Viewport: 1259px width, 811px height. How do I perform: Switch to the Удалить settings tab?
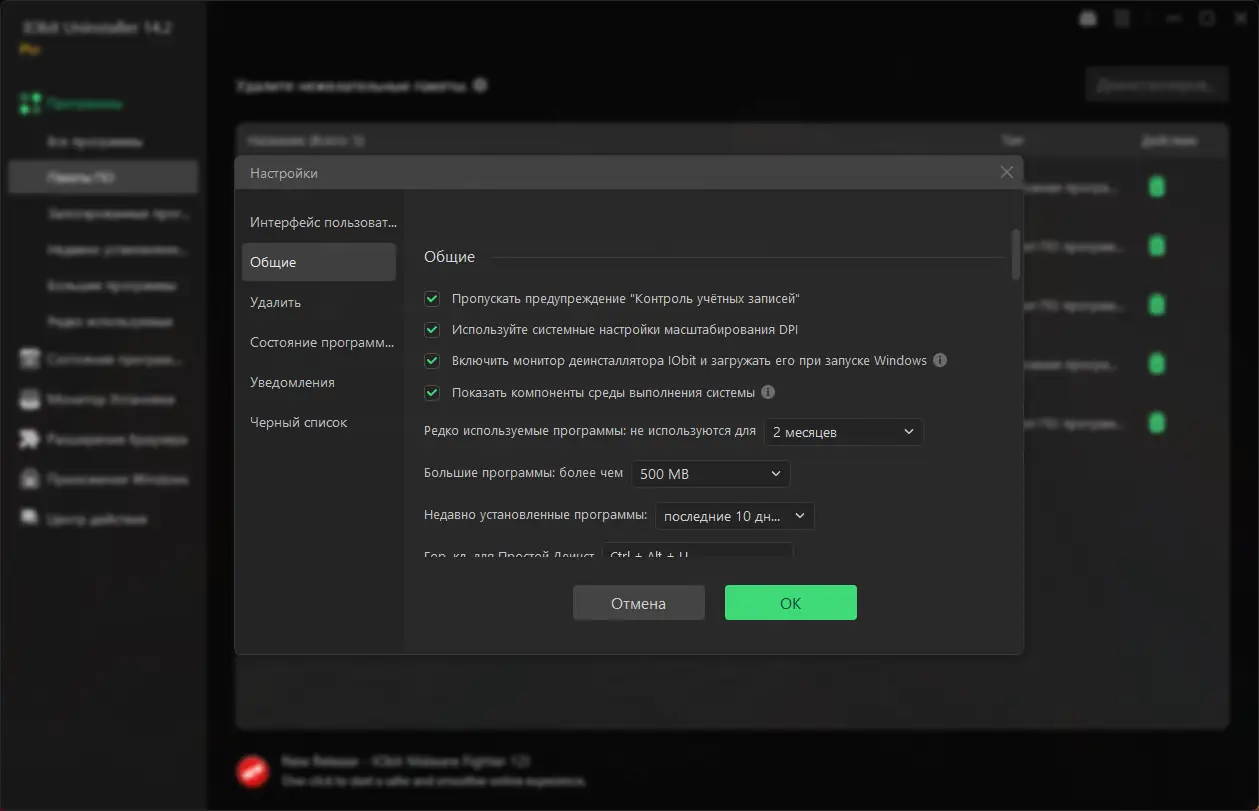(x=277, y=301)
